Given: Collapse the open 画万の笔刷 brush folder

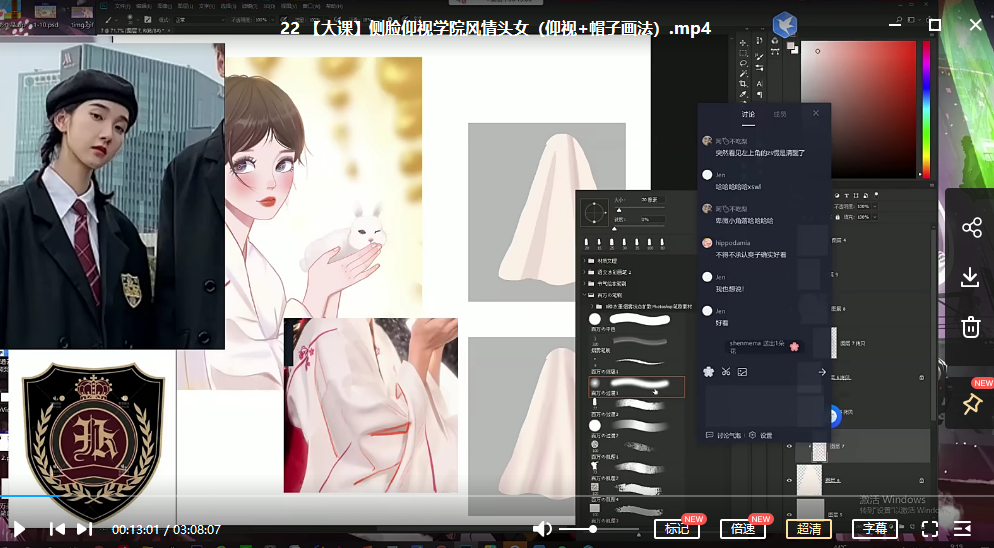Looking at the screenshot, I should coord(584,295).
